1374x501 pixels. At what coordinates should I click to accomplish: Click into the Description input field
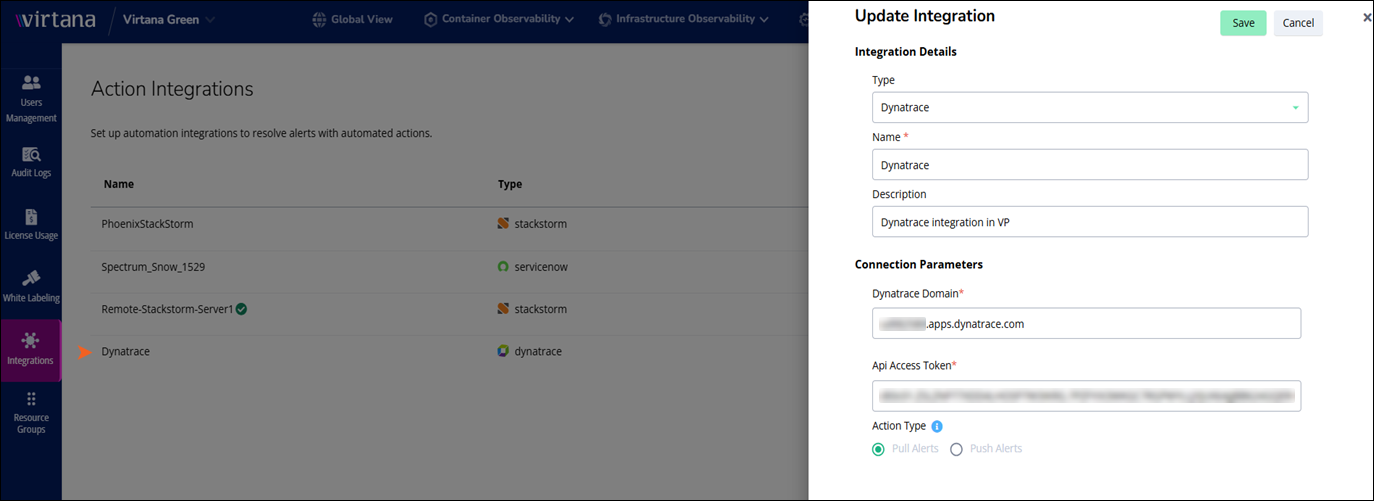tap(1090, 222)
